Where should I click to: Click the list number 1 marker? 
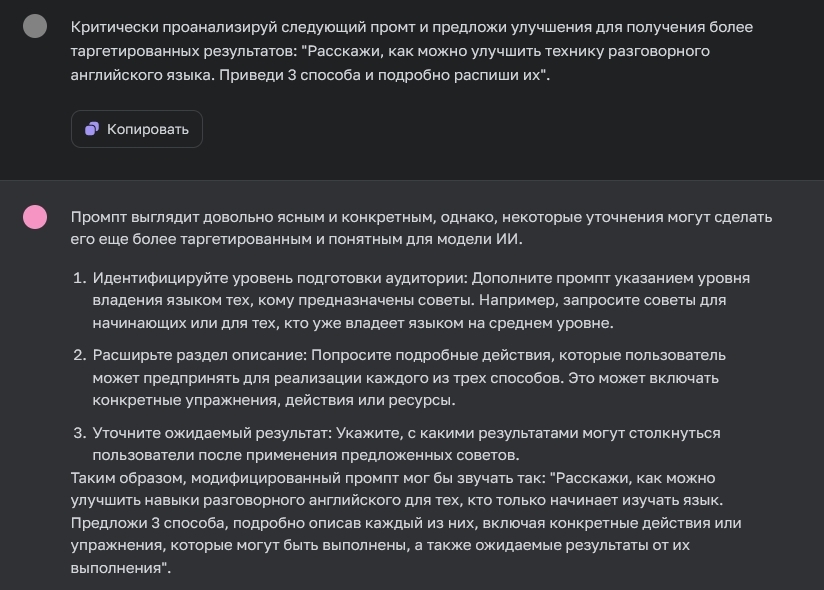coord(78,277)
